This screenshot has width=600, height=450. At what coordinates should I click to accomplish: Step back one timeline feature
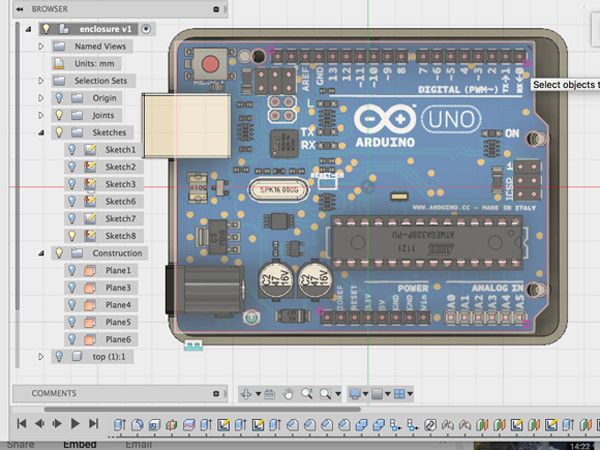39,424
